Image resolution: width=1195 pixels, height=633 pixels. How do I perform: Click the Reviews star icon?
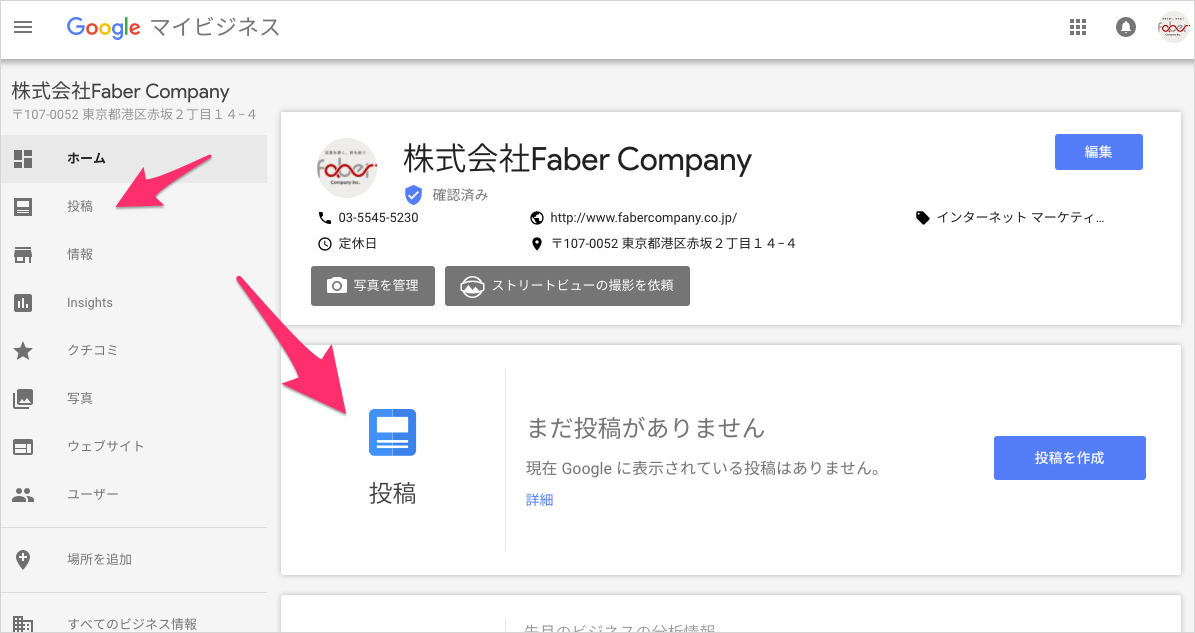coord(23,350)
